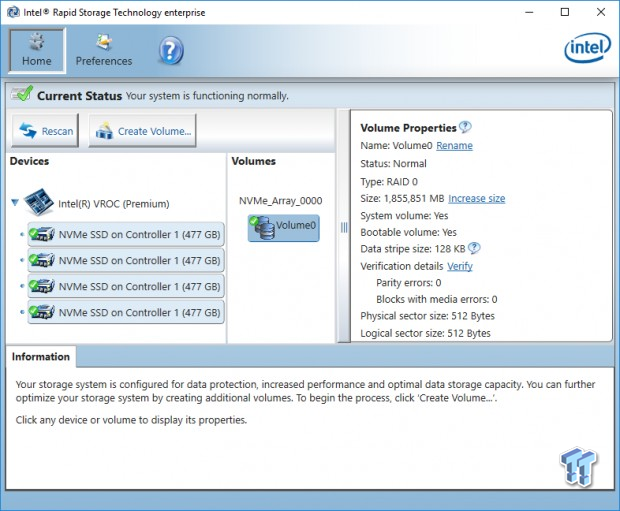Click 'Data stripe size: 128 KB' text
This screenshot has width=620, height=511.
pos(413,249)
